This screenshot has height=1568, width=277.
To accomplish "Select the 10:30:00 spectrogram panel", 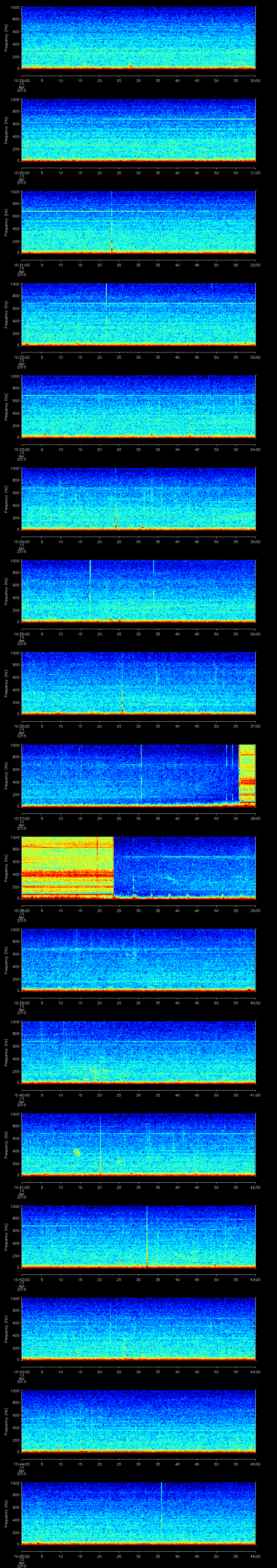I will point(138,130).
